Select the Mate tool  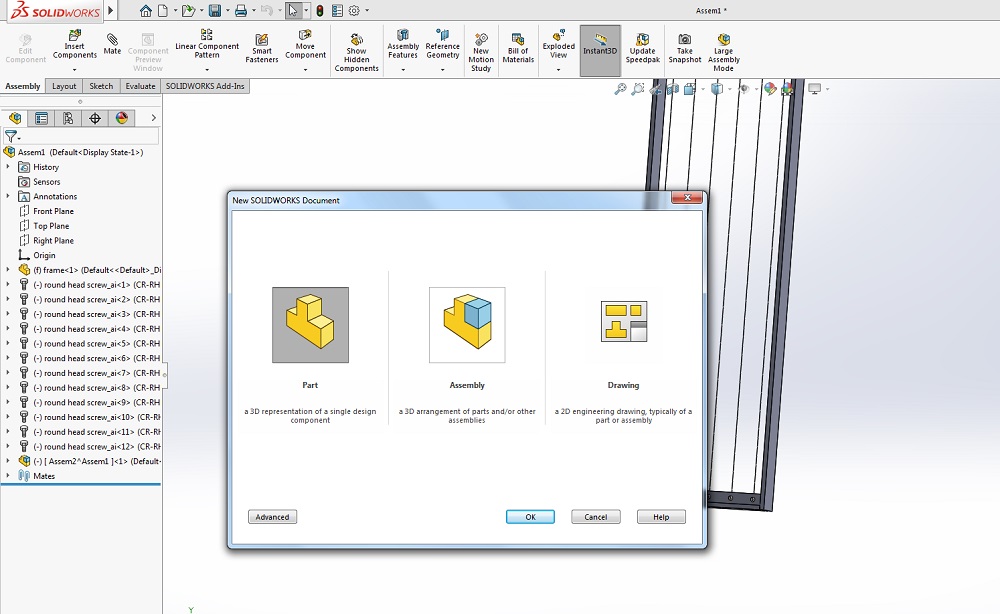112,44
